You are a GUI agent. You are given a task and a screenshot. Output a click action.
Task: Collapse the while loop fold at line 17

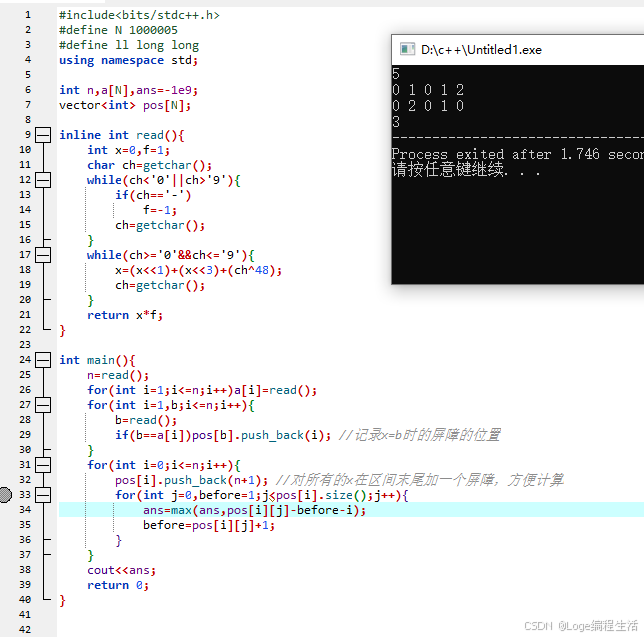(43, 255)
